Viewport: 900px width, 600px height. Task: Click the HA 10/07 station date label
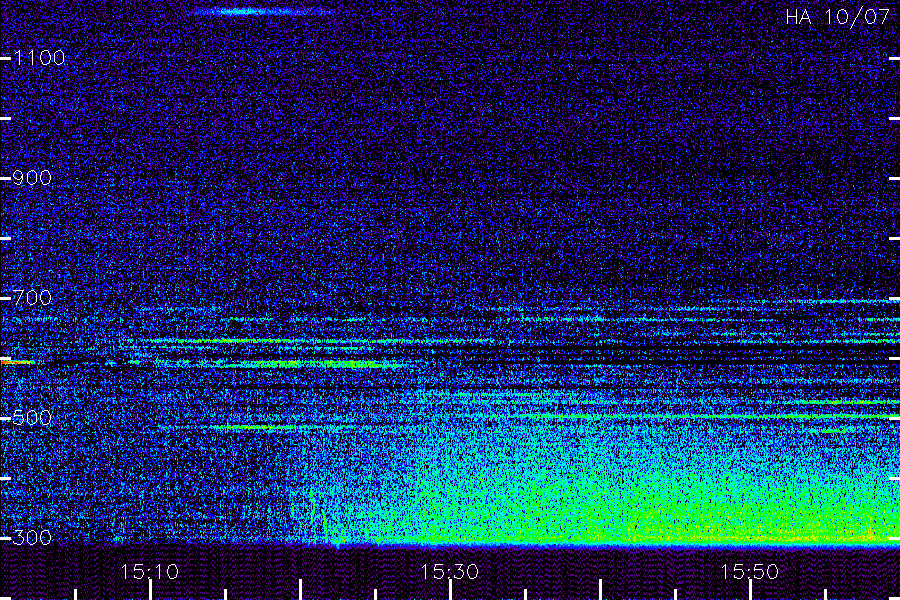[837, 17]
